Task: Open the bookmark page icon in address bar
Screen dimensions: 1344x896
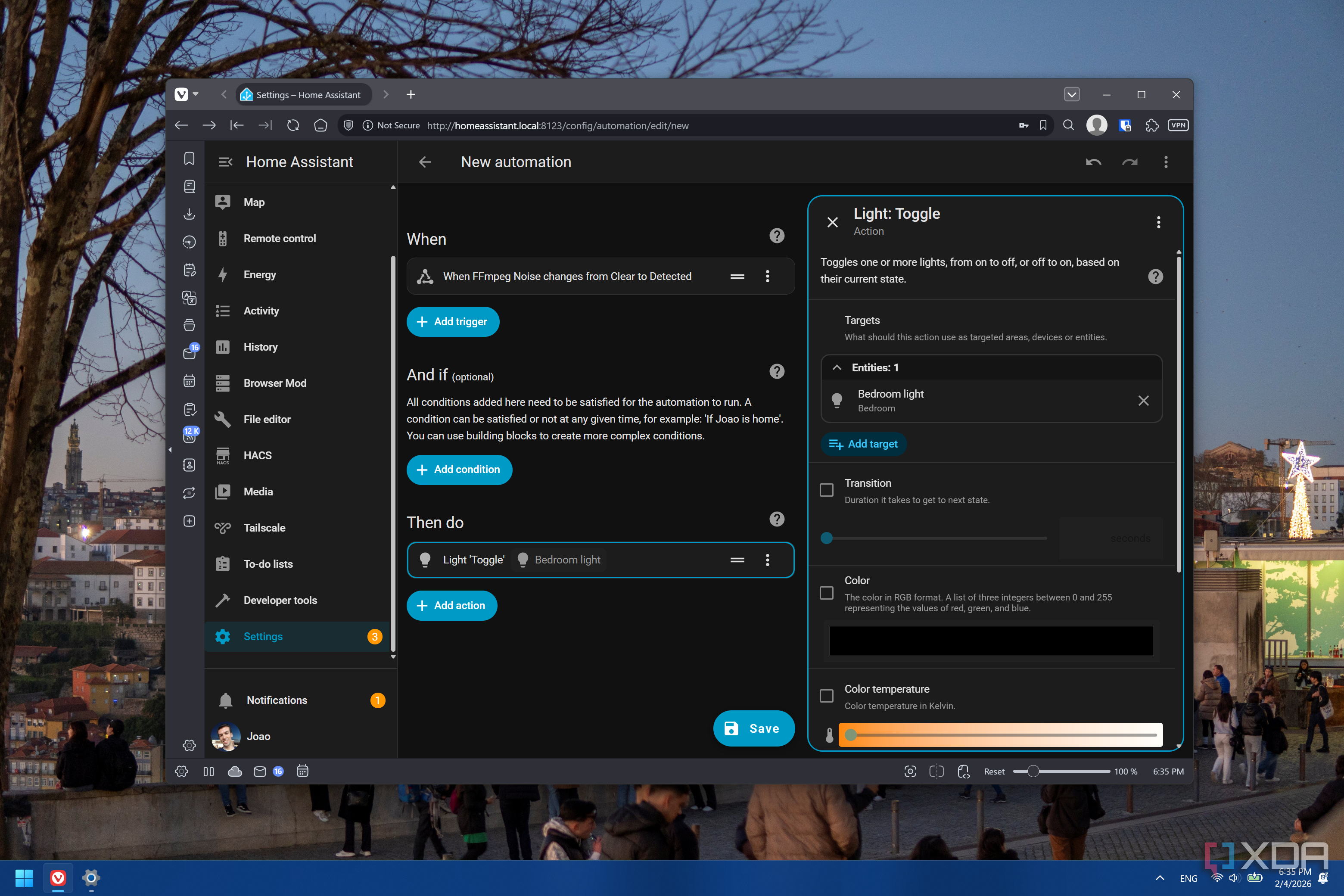Action: point(1043,126)
